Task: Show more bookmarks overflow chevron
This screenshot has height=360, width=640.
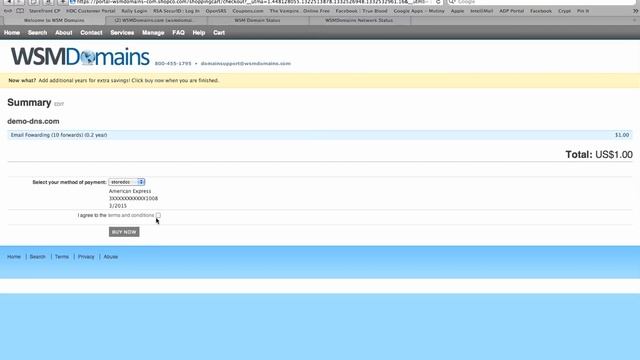Action: 635,11
